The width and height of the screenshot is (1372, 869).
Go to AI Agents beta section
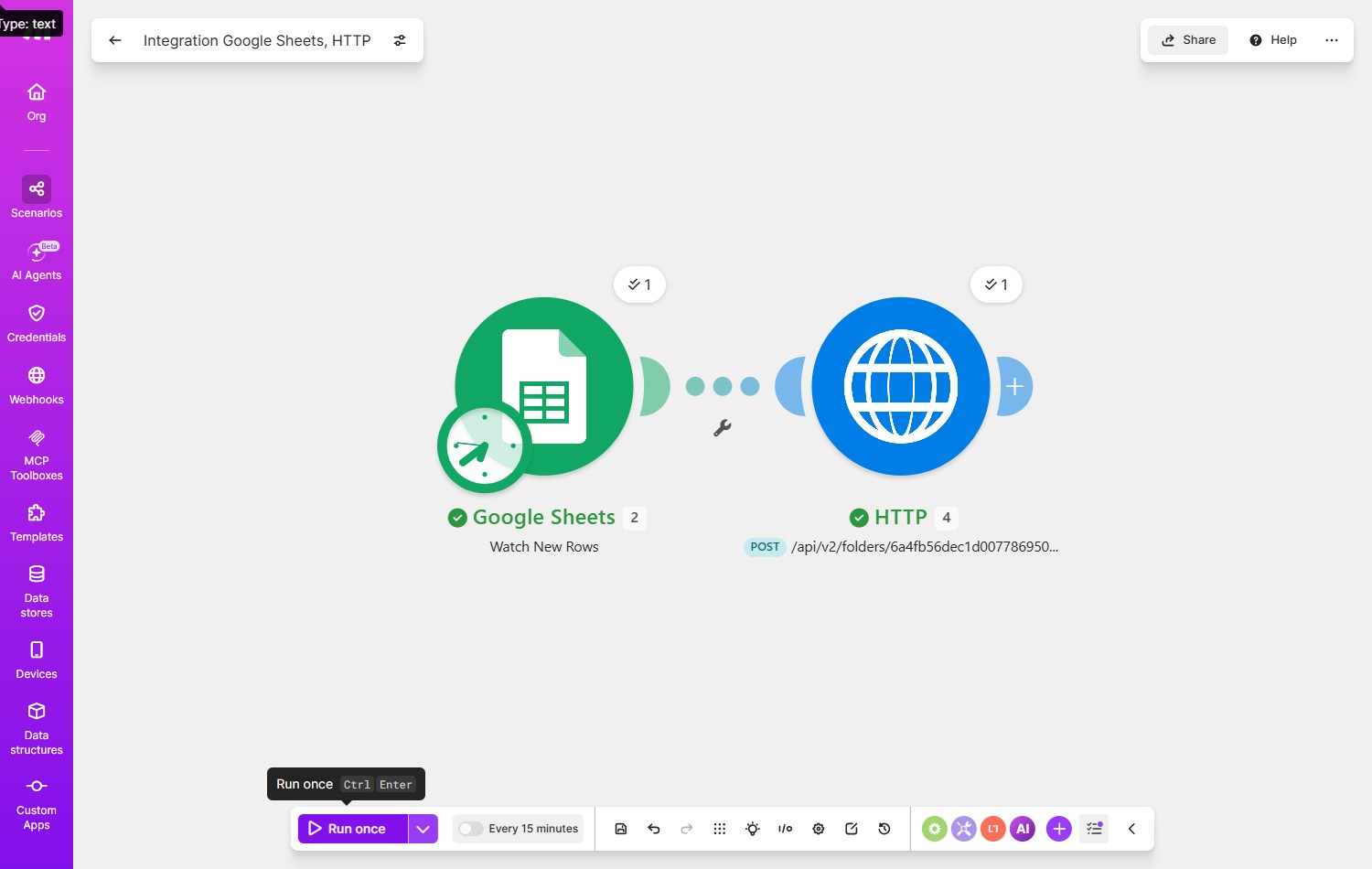(37, 260)
